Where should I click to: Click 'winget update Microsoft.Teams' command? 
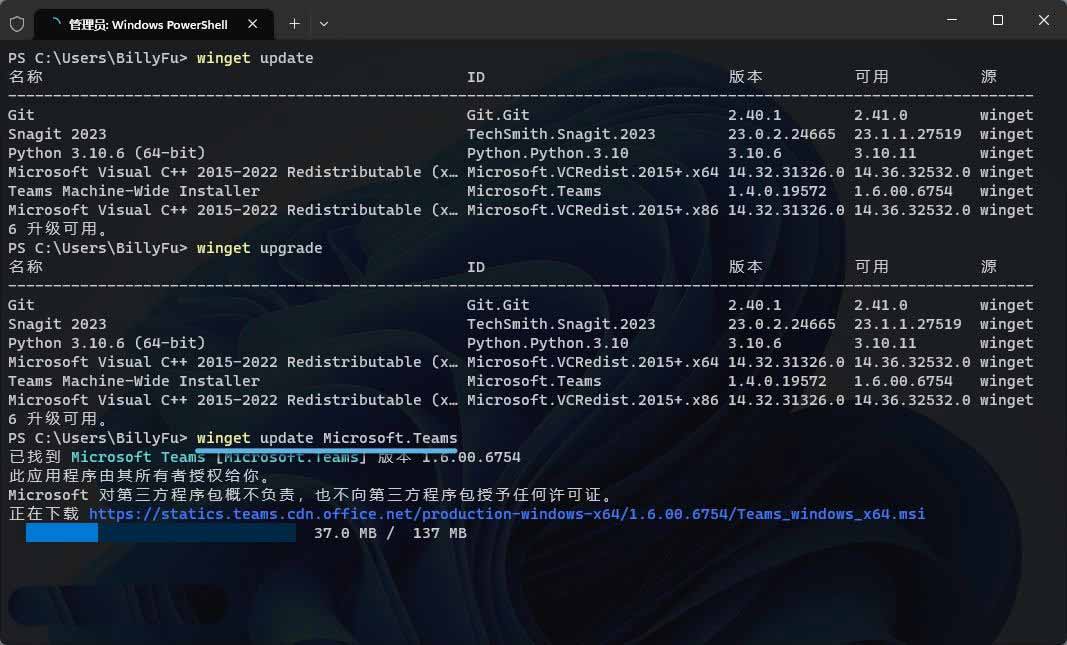(x=327, y=437)
